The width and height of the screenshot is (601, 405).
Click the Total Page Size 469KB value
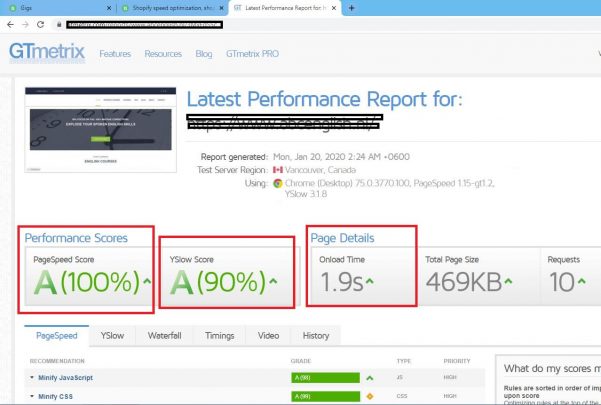pyautogui.click(x=464, y=282)
